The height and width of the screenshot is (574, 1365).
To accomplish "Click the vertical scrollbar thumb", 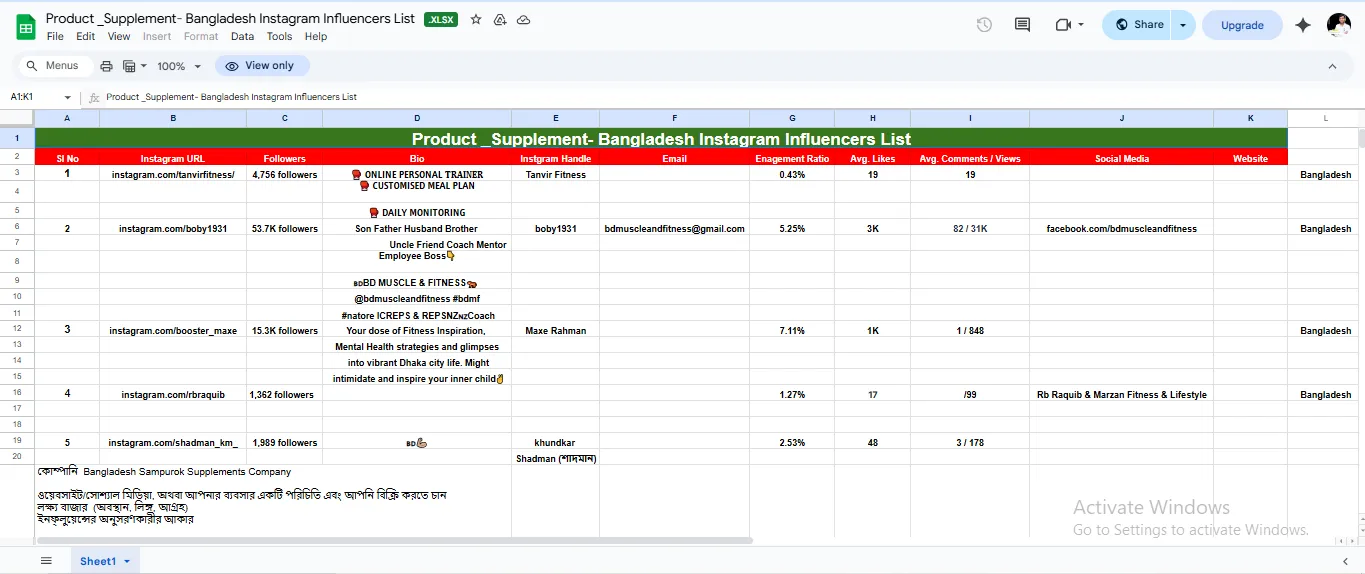I will pyautogui.click(x=1359, y=139).
